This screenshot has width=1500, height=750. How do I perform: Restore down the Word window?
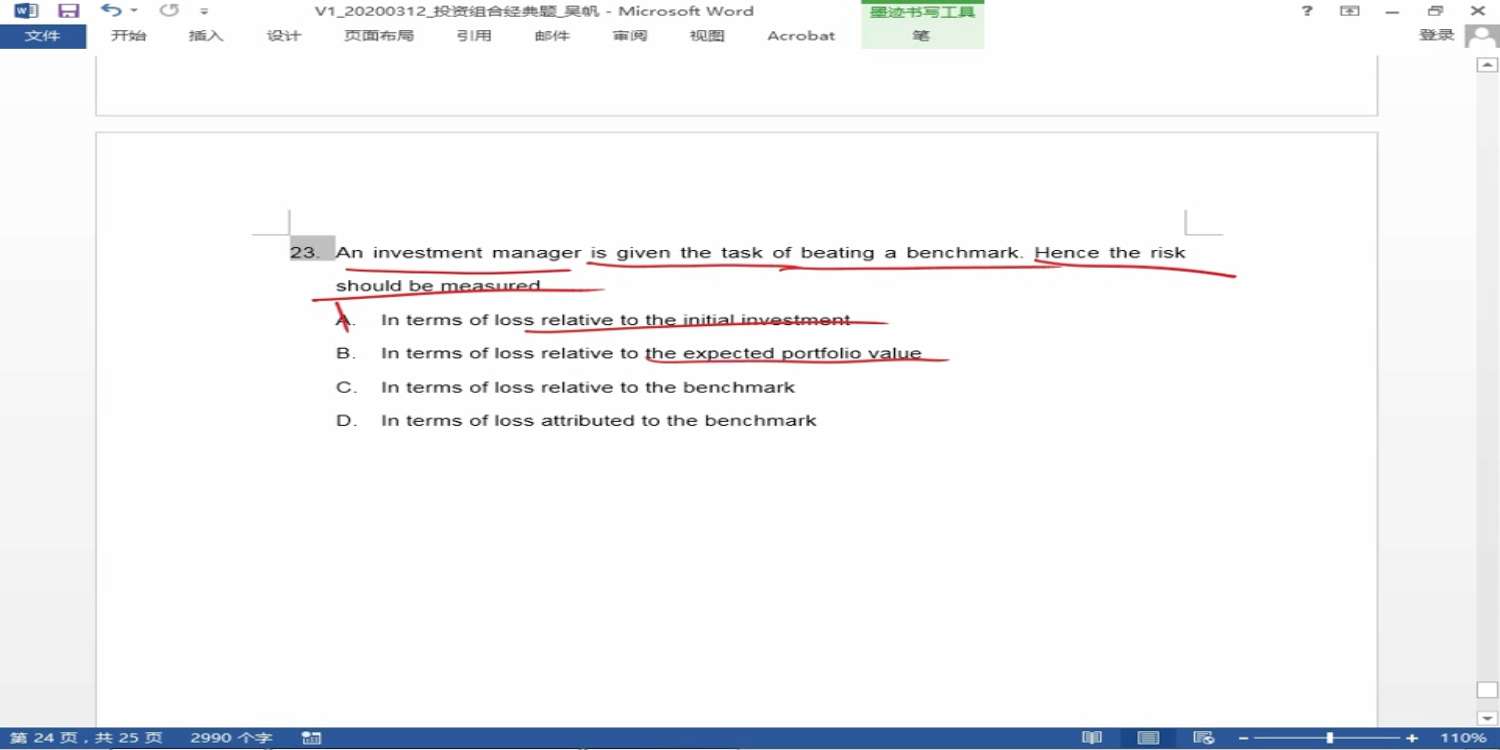1436,11
